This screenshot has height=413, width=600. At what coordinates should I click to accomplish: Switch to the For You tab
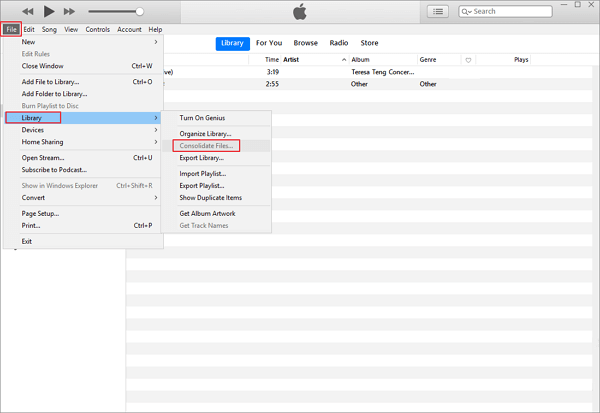[269, 43]
